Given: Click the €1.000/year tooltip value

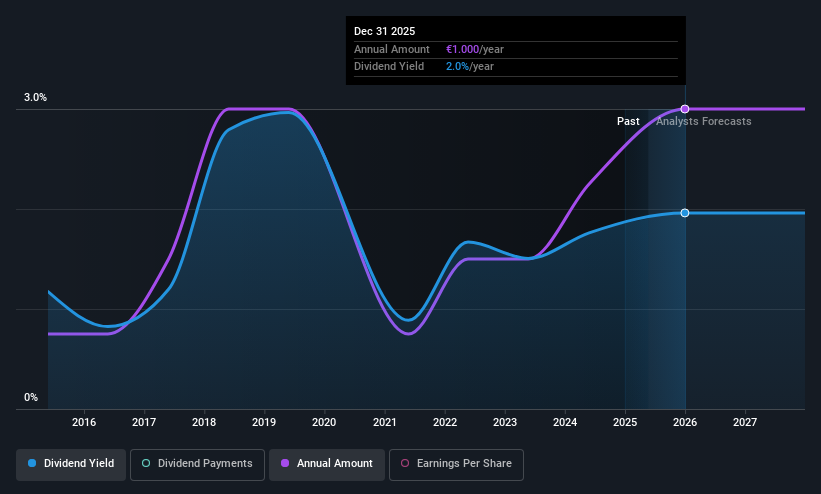Looking at the screenshot, I should [475, 49].
